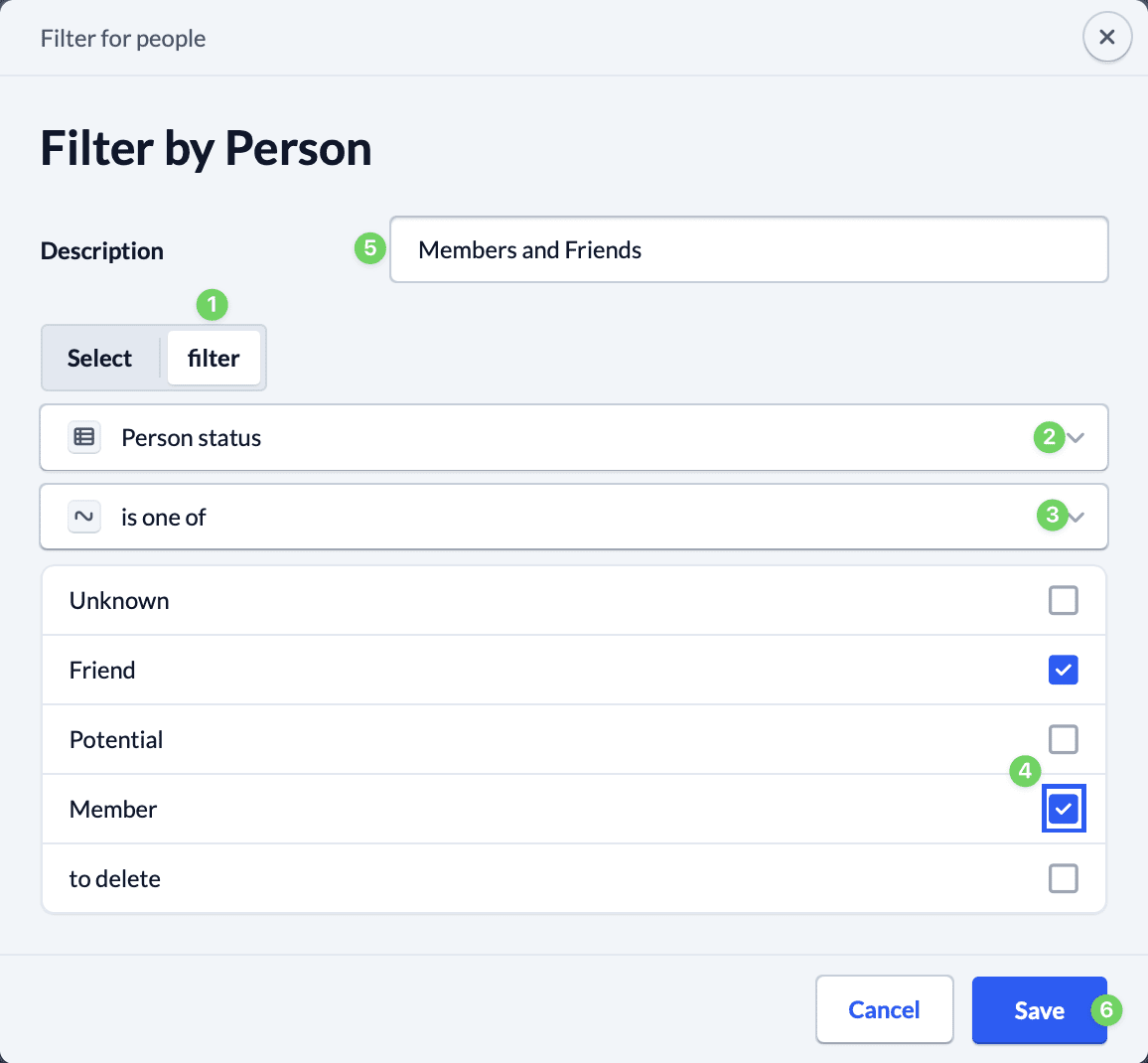Switch to the Select tab

coord(99,358)
